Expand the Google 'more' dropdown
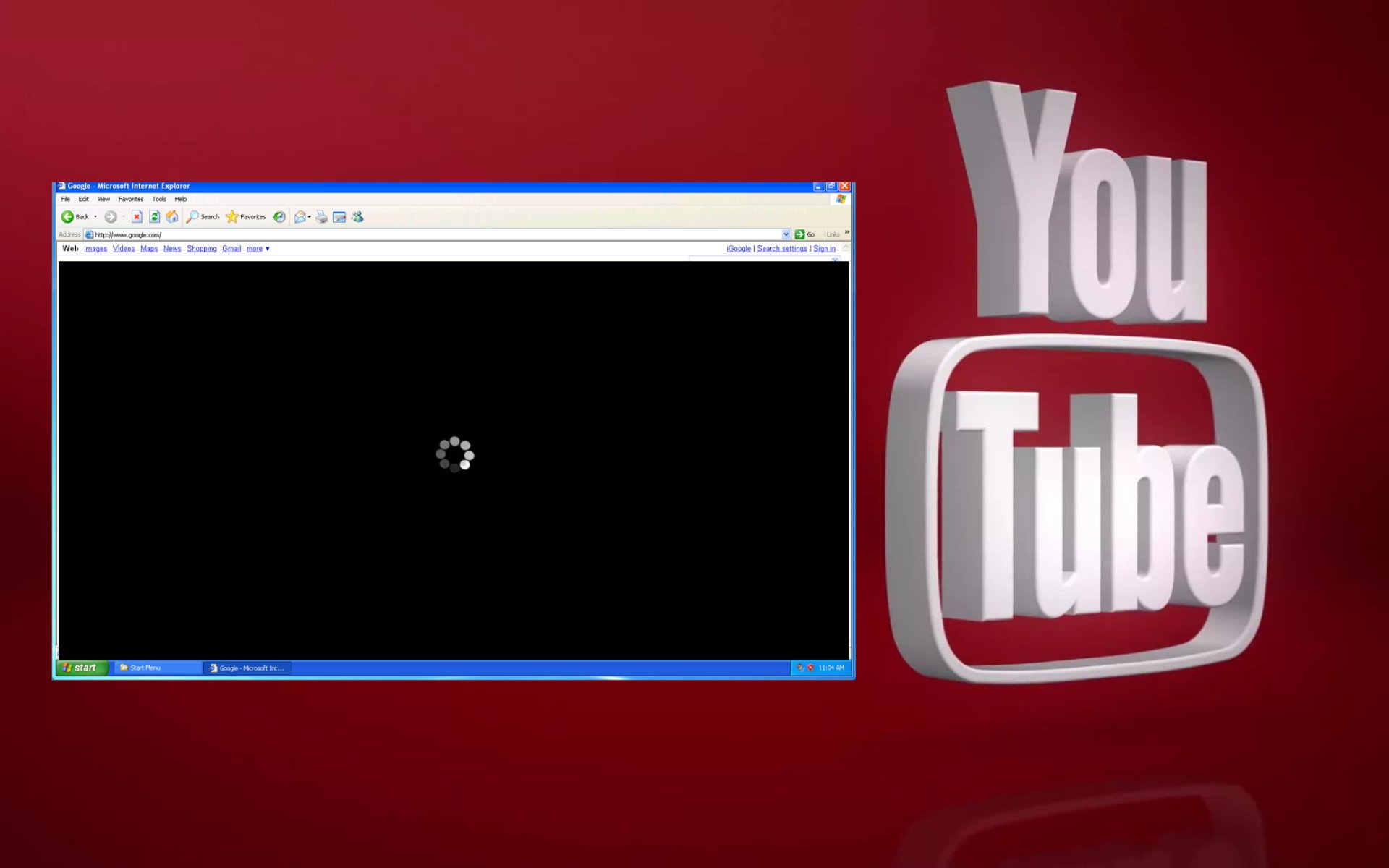The height and width of the screenshot is (868, 1389). [258, 248]
